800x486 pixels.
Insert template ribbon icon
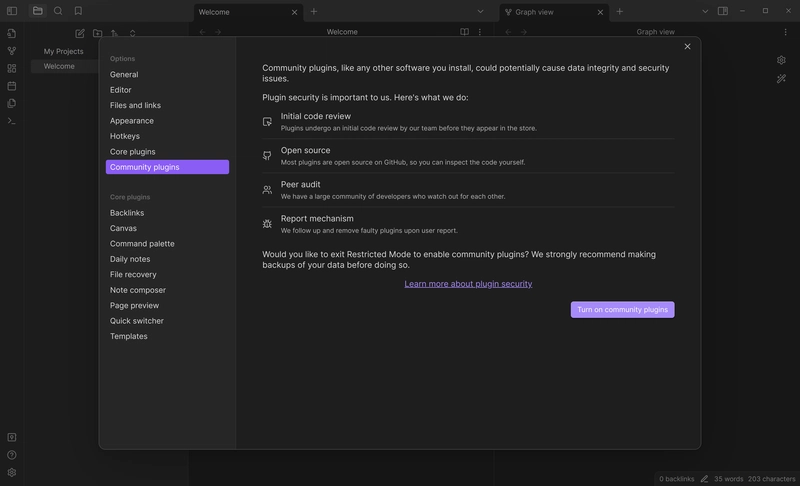(12, 103)
